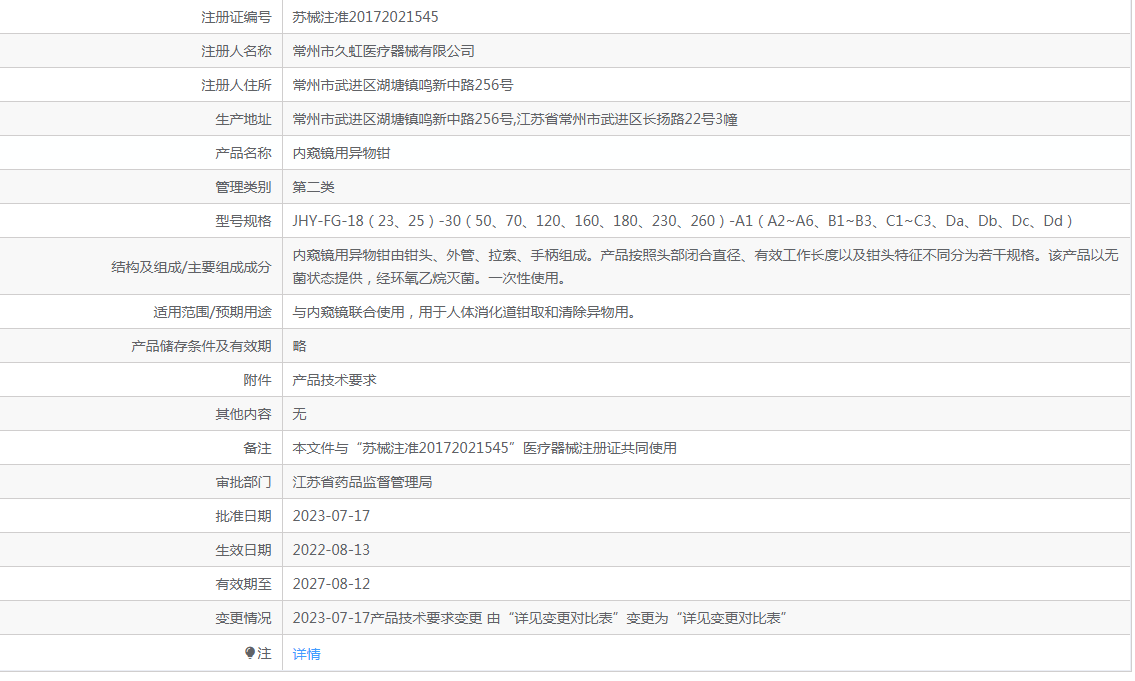
Task: Select registration number 苏械注准20172021545 in the first row
Action: point(365,17)
